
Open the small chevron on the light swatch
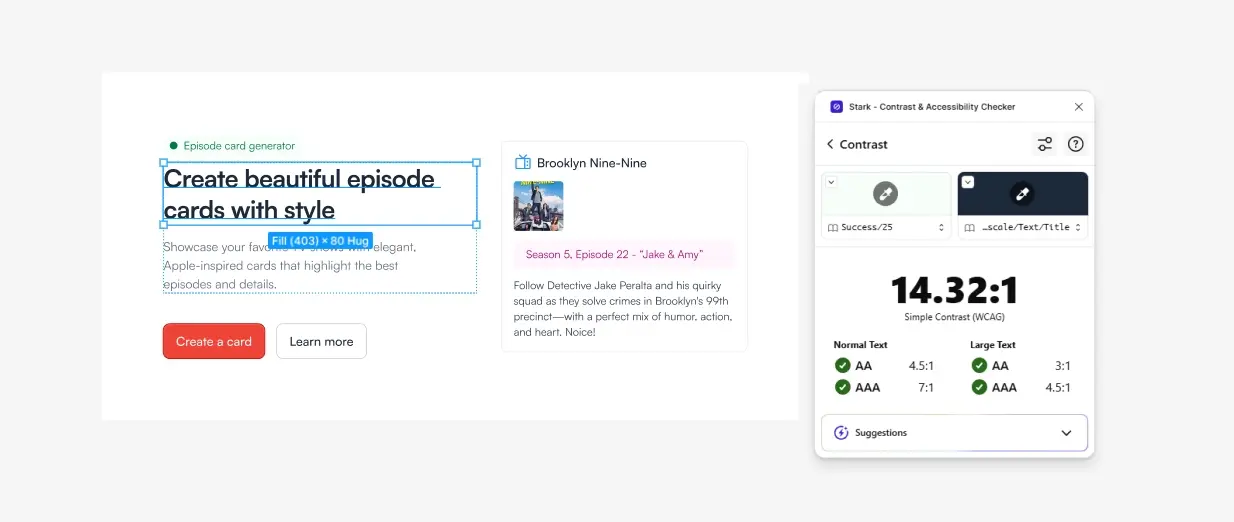click(831, 181)
